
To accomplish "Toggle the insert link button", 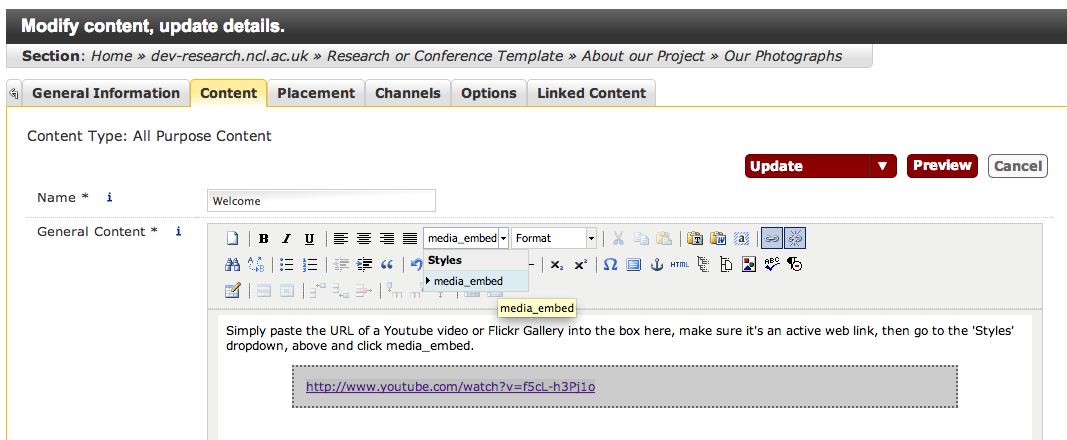I will (x=772, y=238).
